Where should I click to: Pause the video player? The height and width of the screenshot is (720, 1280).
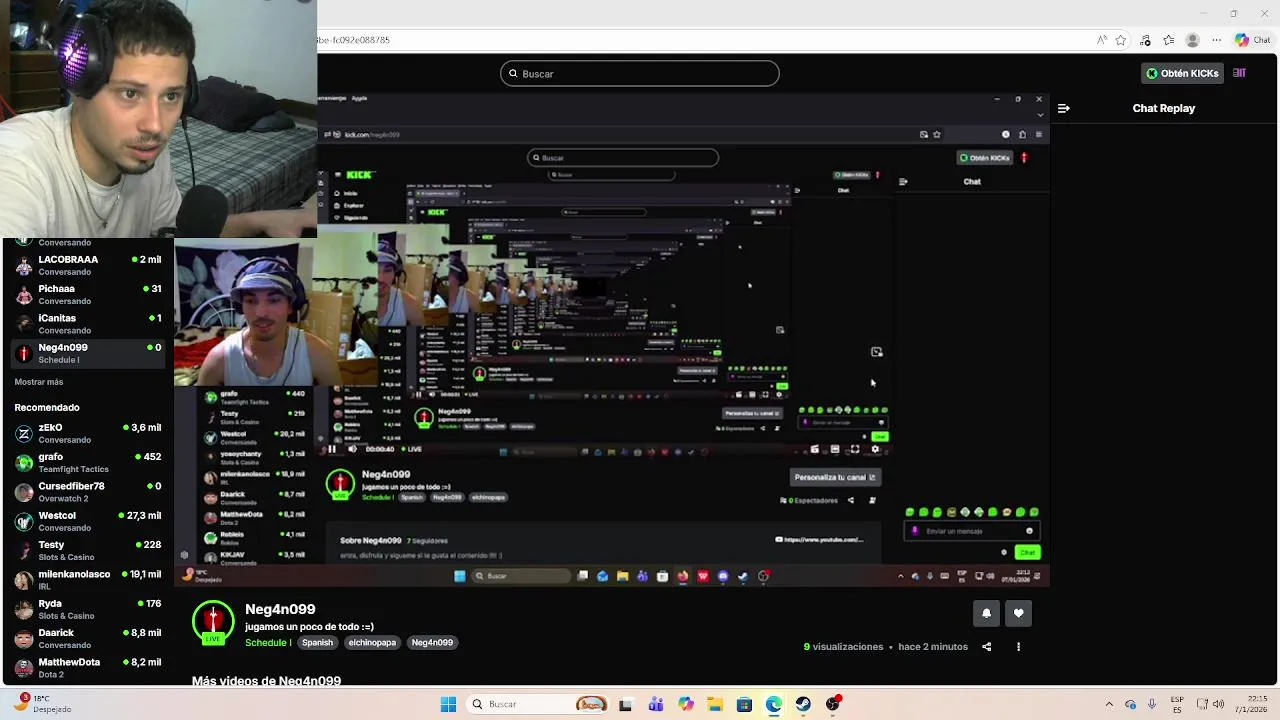(332, 449)
